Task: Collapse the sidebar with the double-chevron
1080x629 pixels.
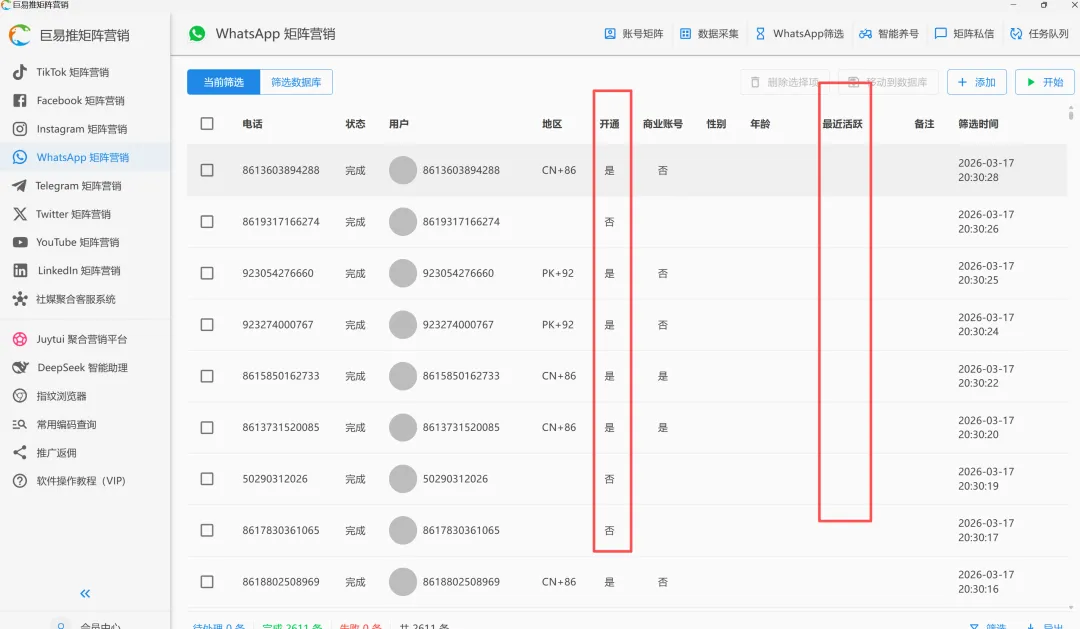Action: coord(84,593)
